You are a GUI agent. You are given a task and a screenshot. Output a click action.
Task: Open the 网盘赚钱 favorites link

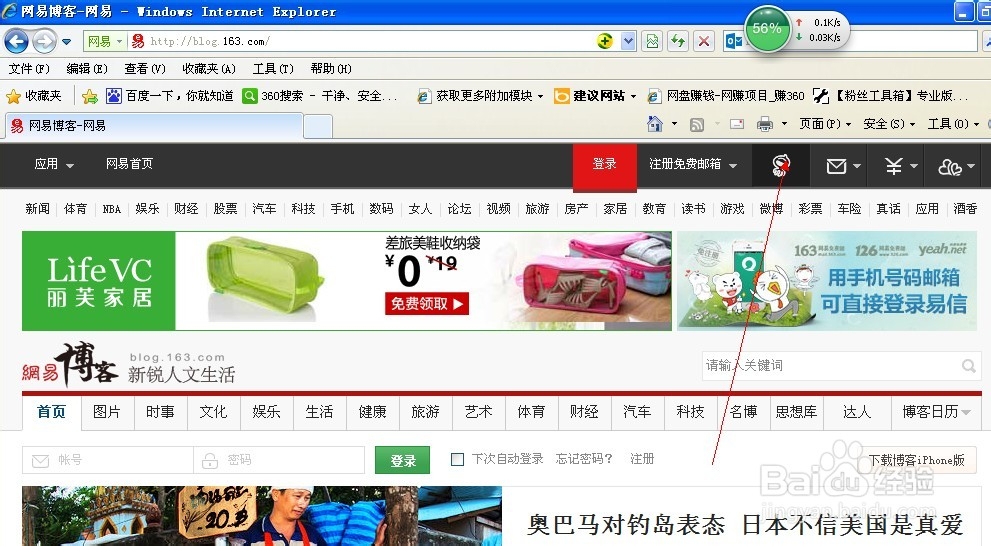[726, 95]
